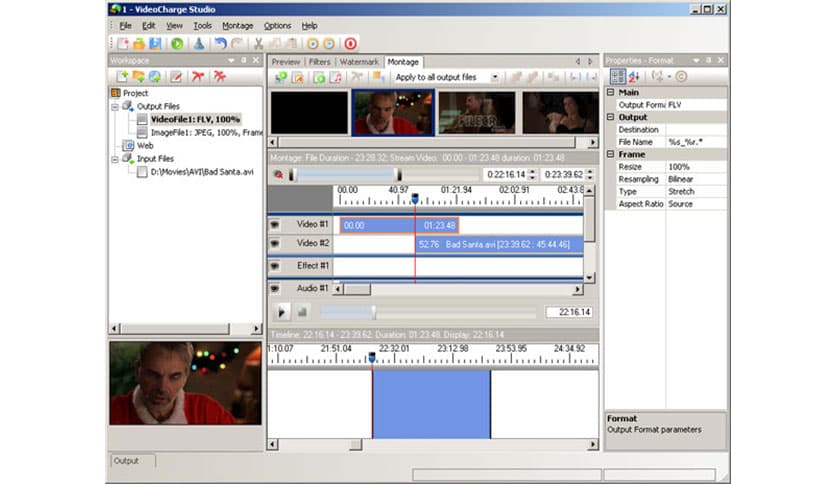Viewport: 836px width, 484px height.
Task: Toggle visibility of the Video #2 track
Action: (275, 244)
